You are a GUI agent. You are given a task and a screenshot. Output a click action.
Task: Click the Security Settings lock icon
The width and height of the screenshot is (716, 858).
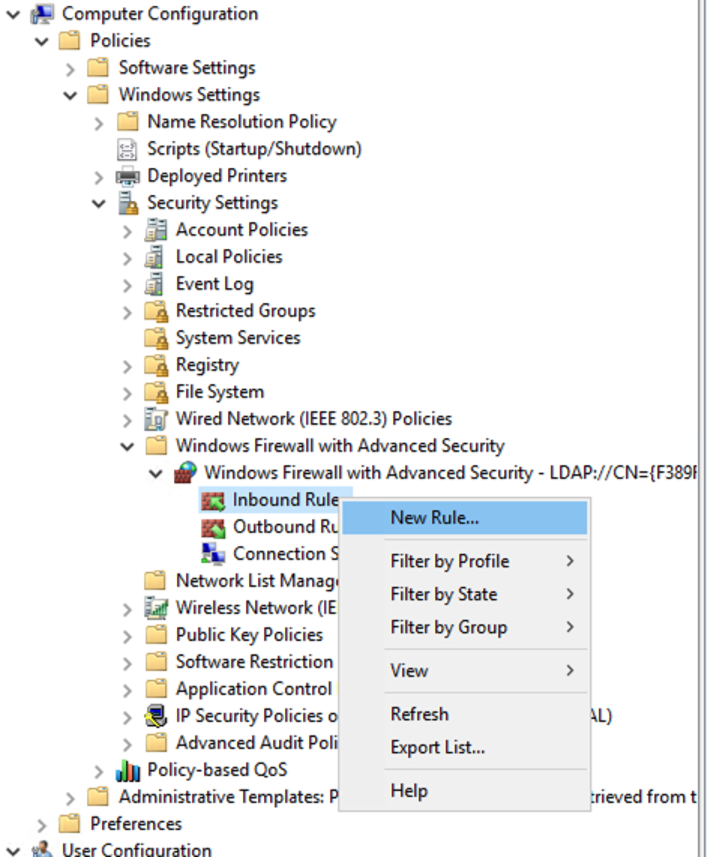click(127, 203)
